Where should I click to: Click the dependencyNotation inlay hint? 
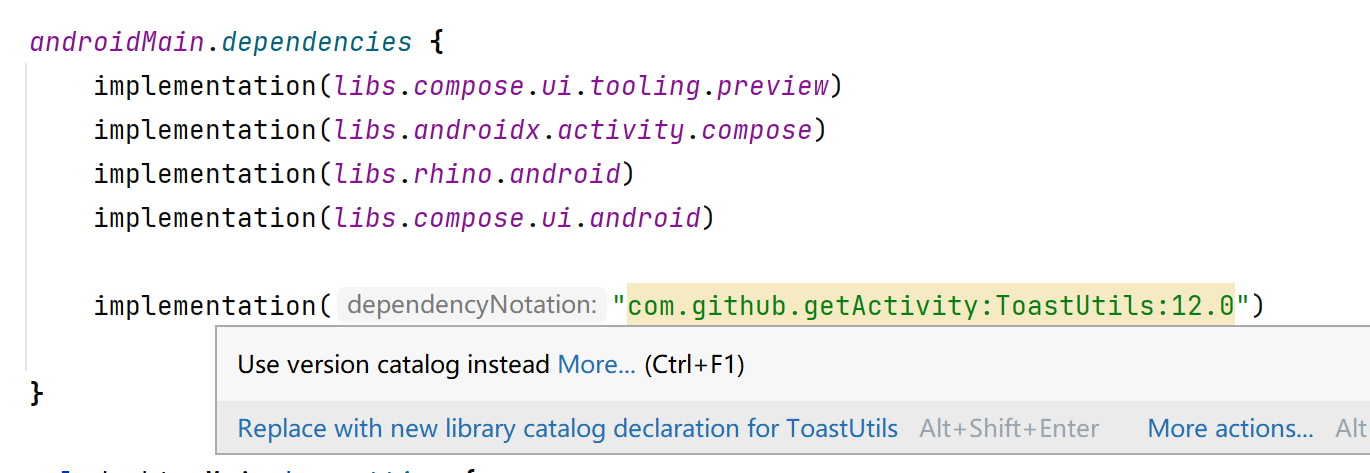[x=472, y=305]
